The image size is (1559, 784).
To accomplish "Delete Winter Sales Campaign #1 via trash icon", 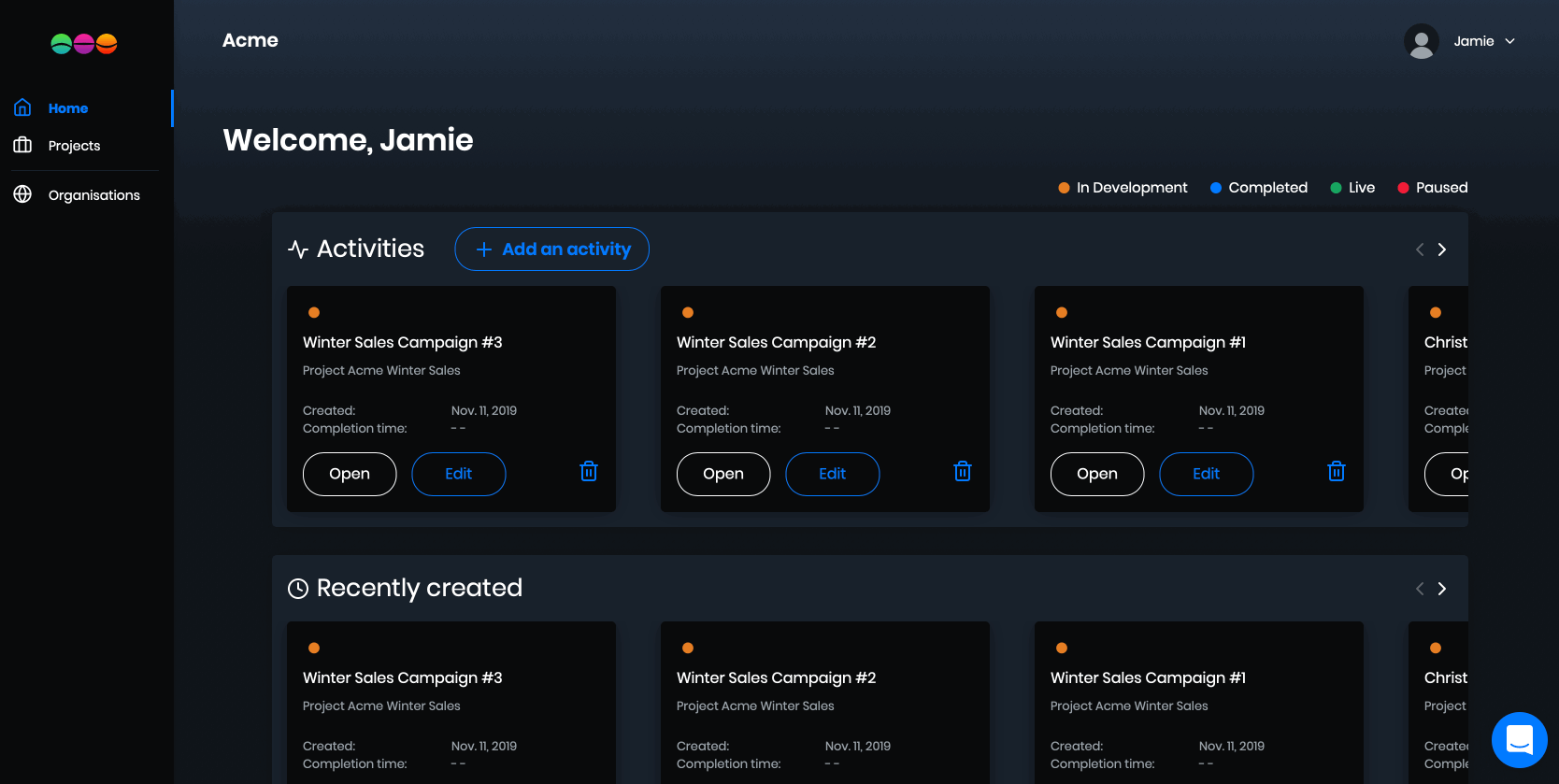I will [1337, 471].
